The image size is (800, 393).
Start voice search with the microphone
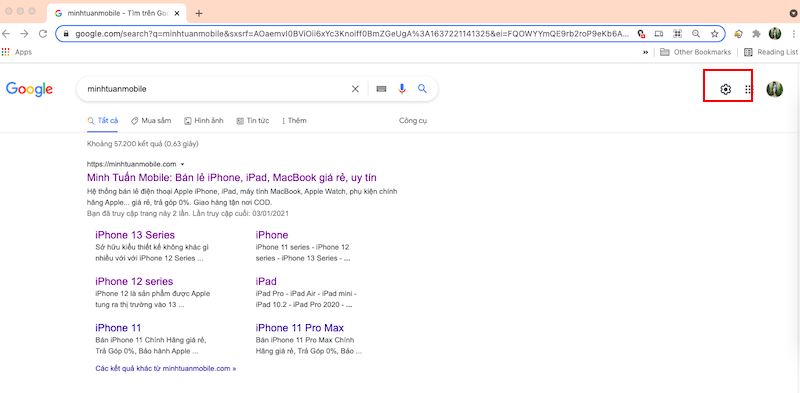pos(402,89)
